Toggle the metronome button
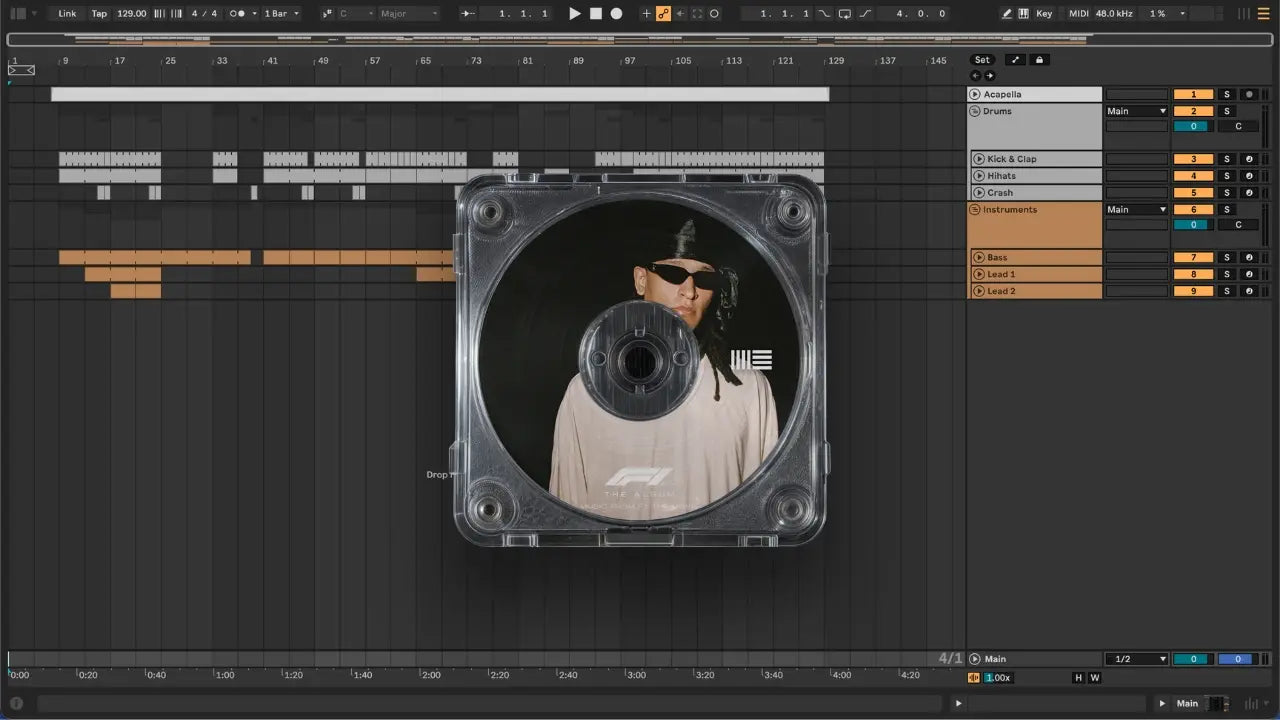 (x=239, y=14)
